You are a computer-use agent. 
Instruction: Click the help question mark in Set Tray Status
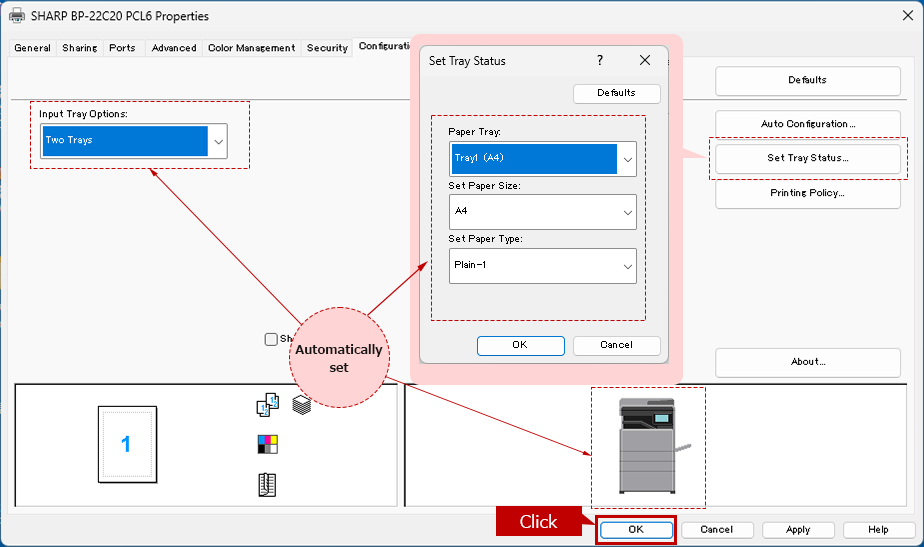600,60
